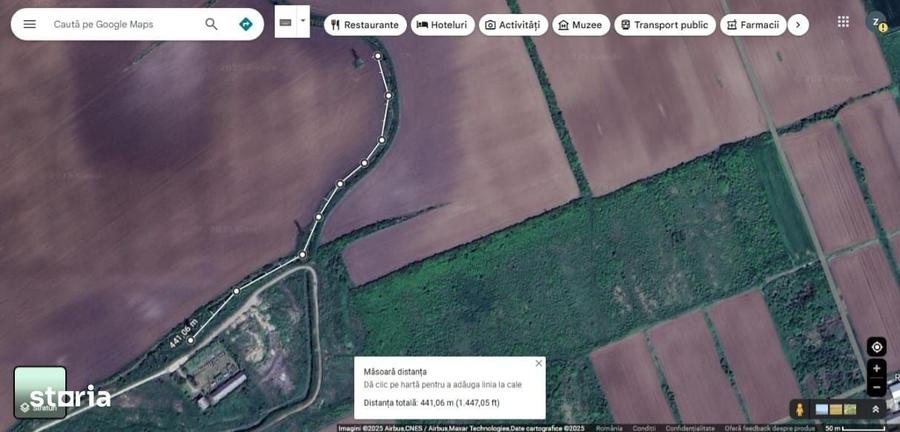Screen dimensions: 900x432
Task: Select the Hoteluri chip
Action: [443, 25]
